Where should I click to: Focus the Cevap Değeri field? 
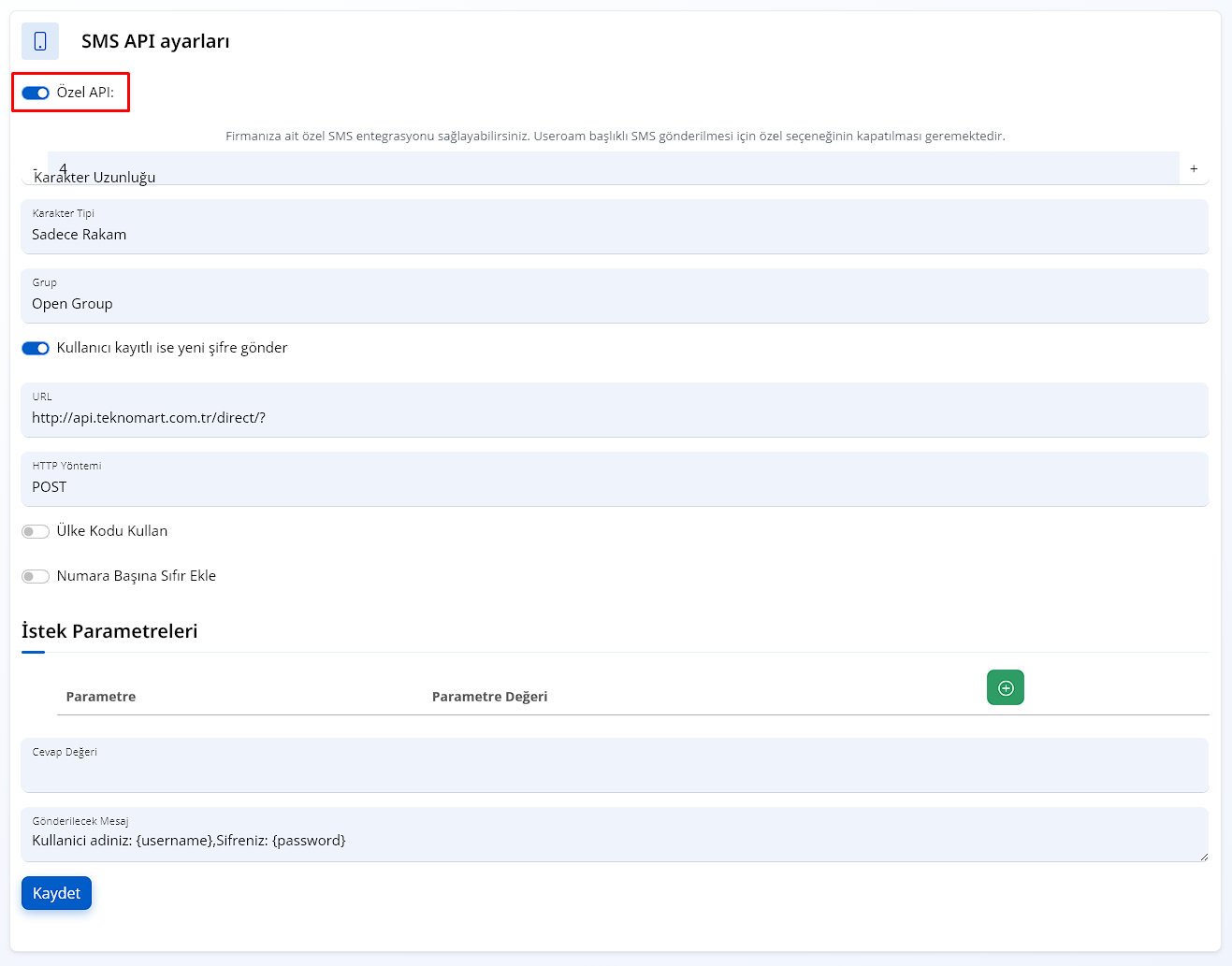click(x=614, y=771)
